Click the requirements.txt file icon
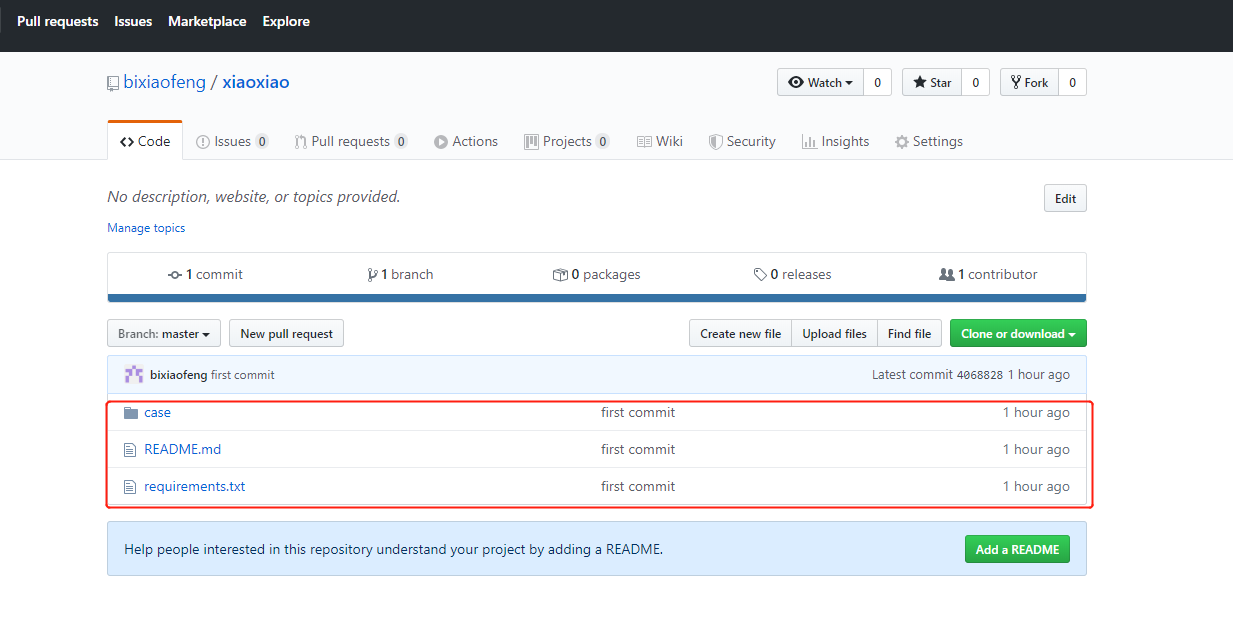 [129, 487]
